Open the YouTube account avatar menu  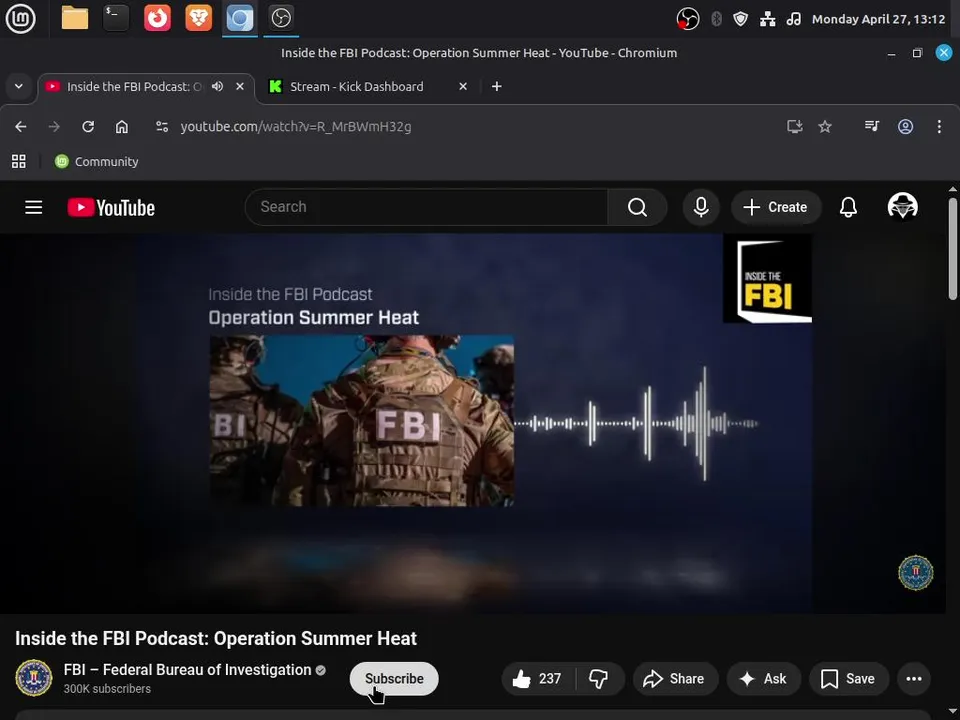point(902,206)
